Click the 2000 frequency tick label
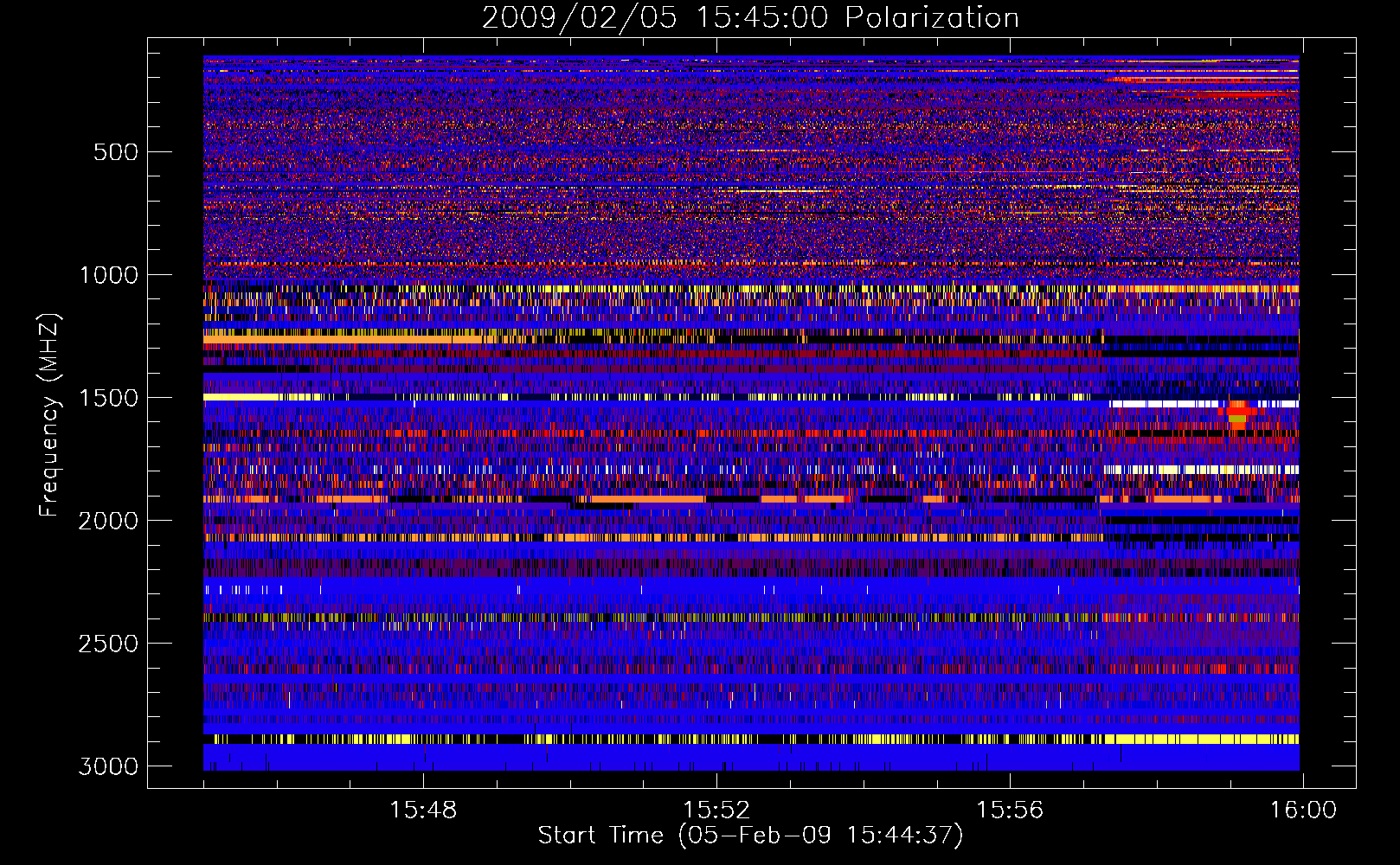This screenshot has height=865, width=1400. coord(108,521)
